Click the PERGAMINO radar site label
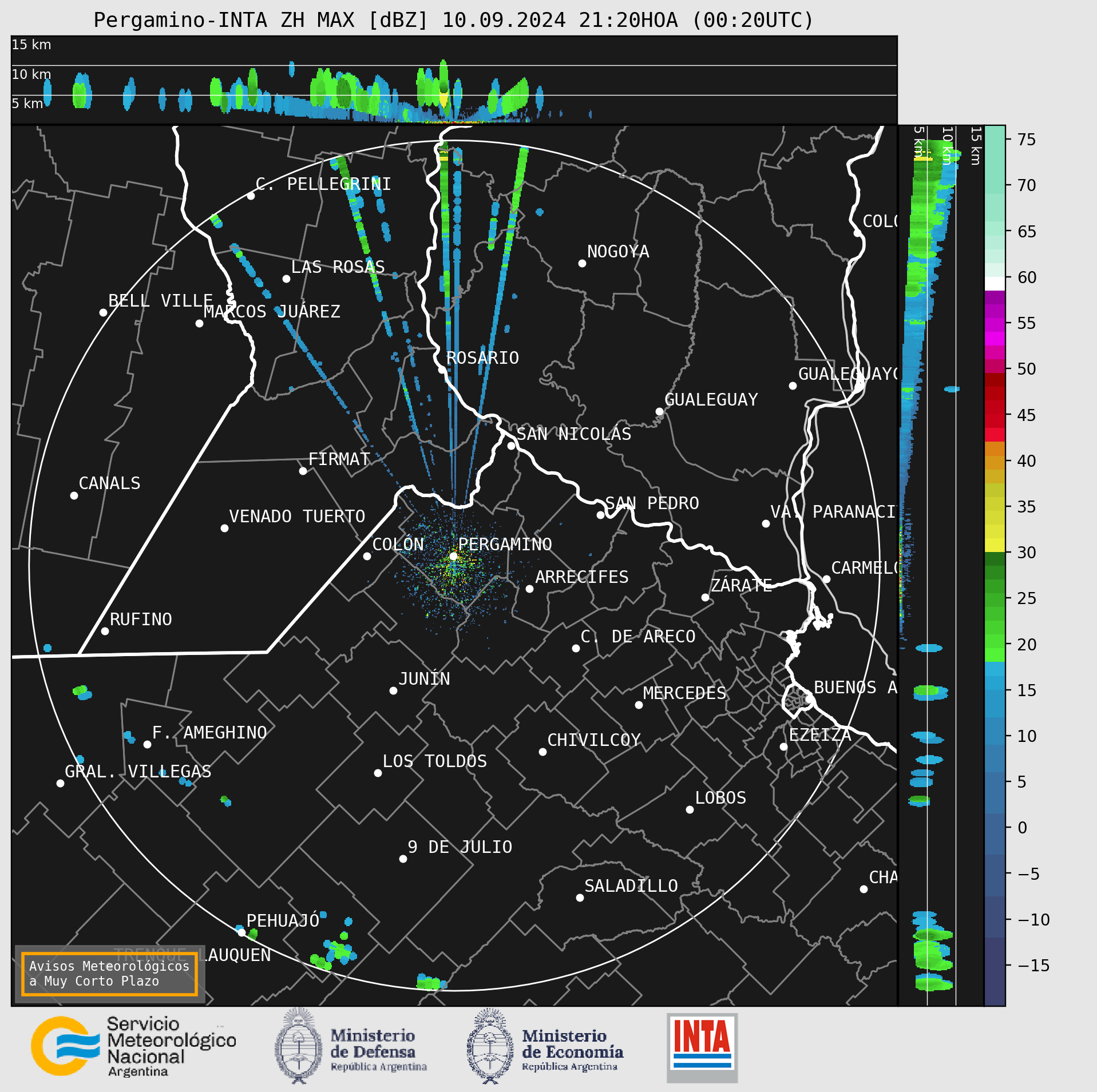Image resolution: width=1097 pixels, height=1092 pixels. pos(505,545)
